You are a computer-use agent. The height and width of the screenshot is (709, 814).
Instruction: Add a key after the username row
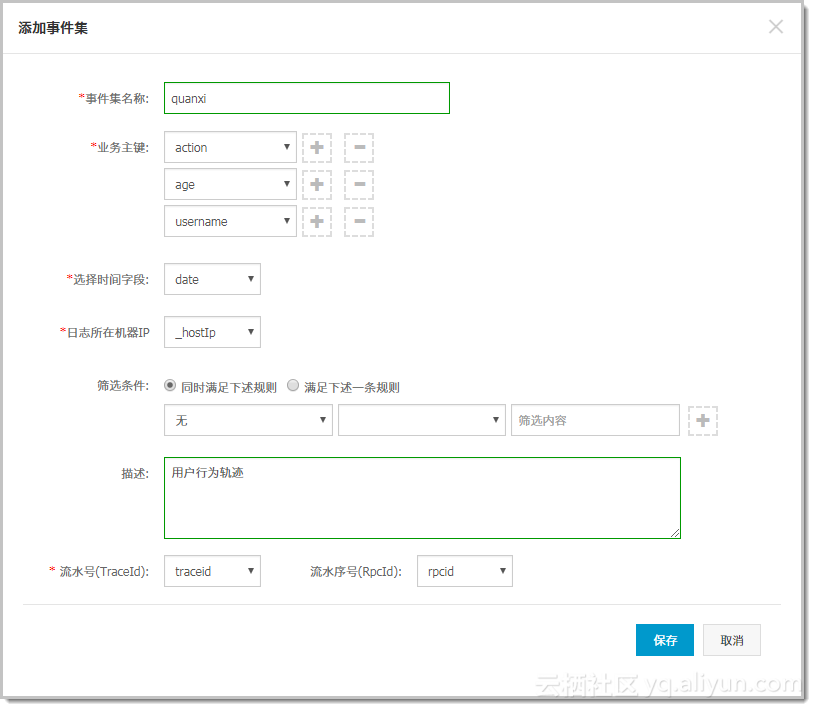click(x=317, y=222)
